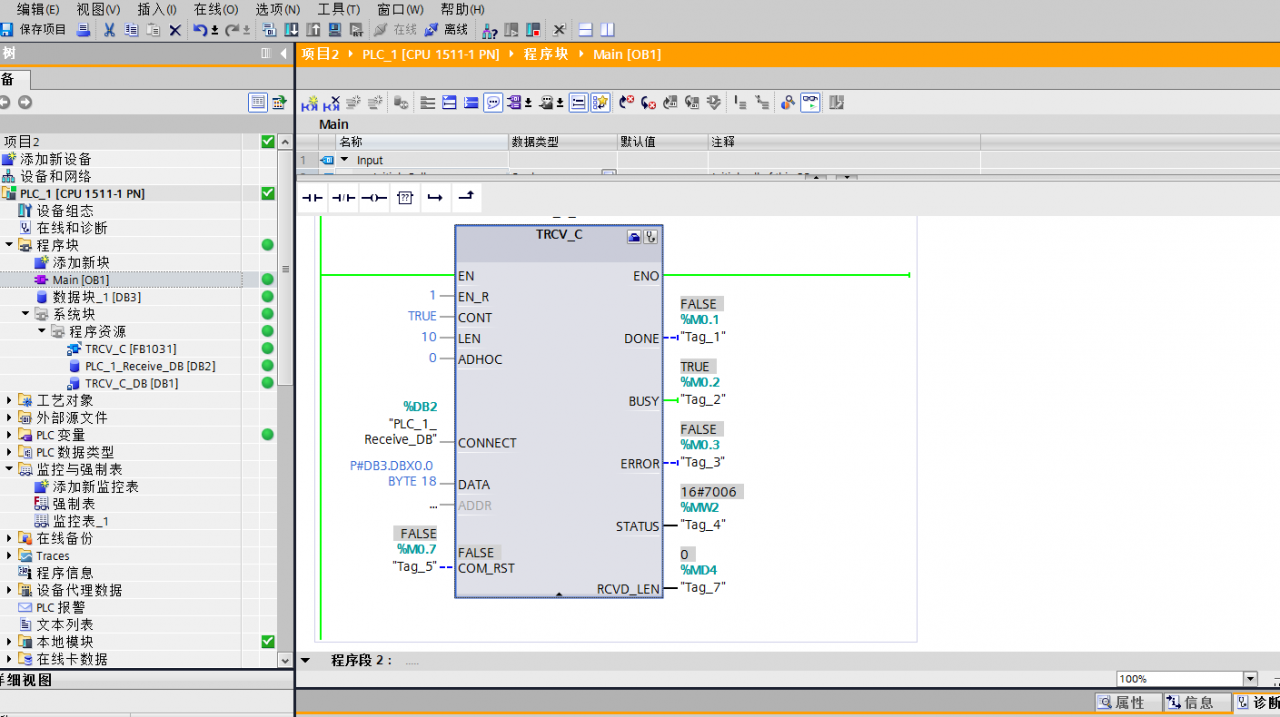This screenshot has width=1280, height=717.
Task: Click the green check beside 本地模块
Action: click(x=268, y=641)
